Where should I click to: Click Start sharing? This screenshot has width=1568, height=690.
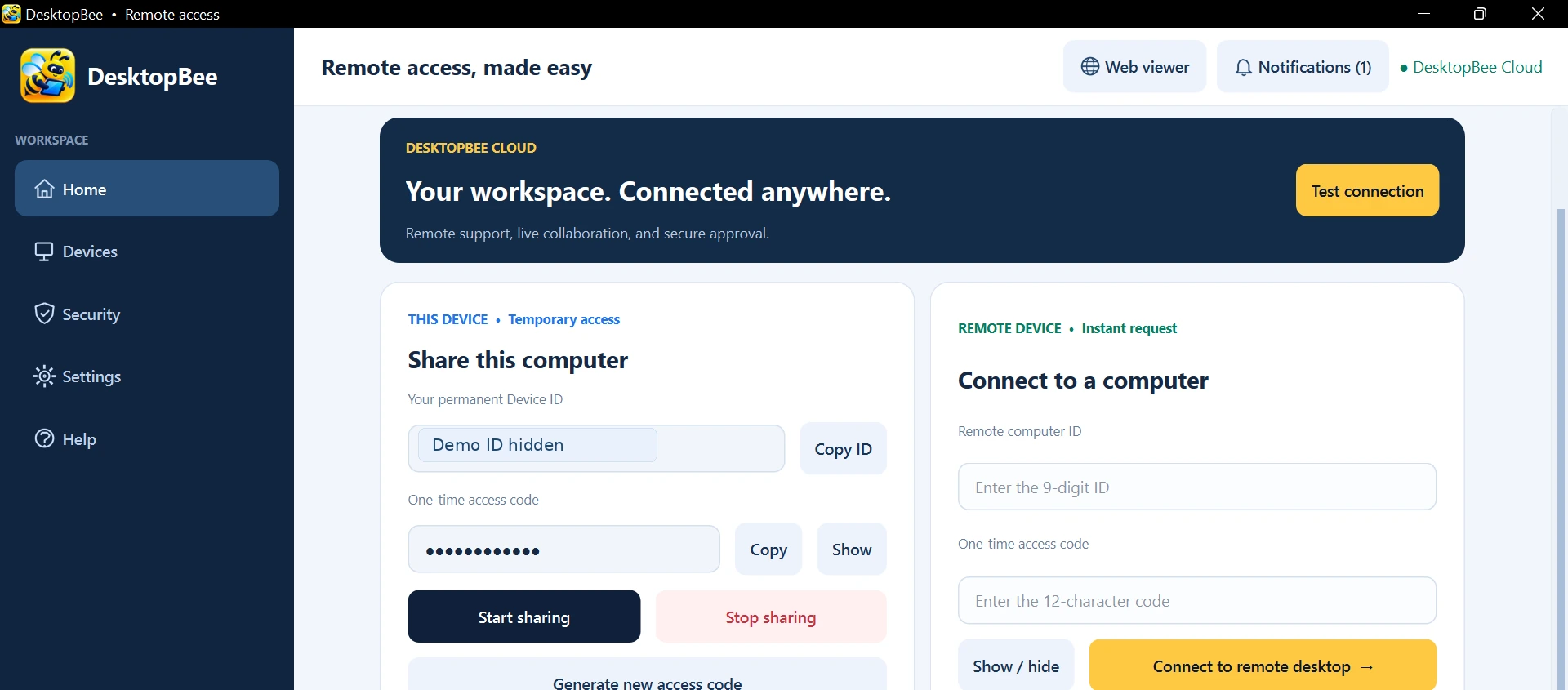(x=524, y=617)
